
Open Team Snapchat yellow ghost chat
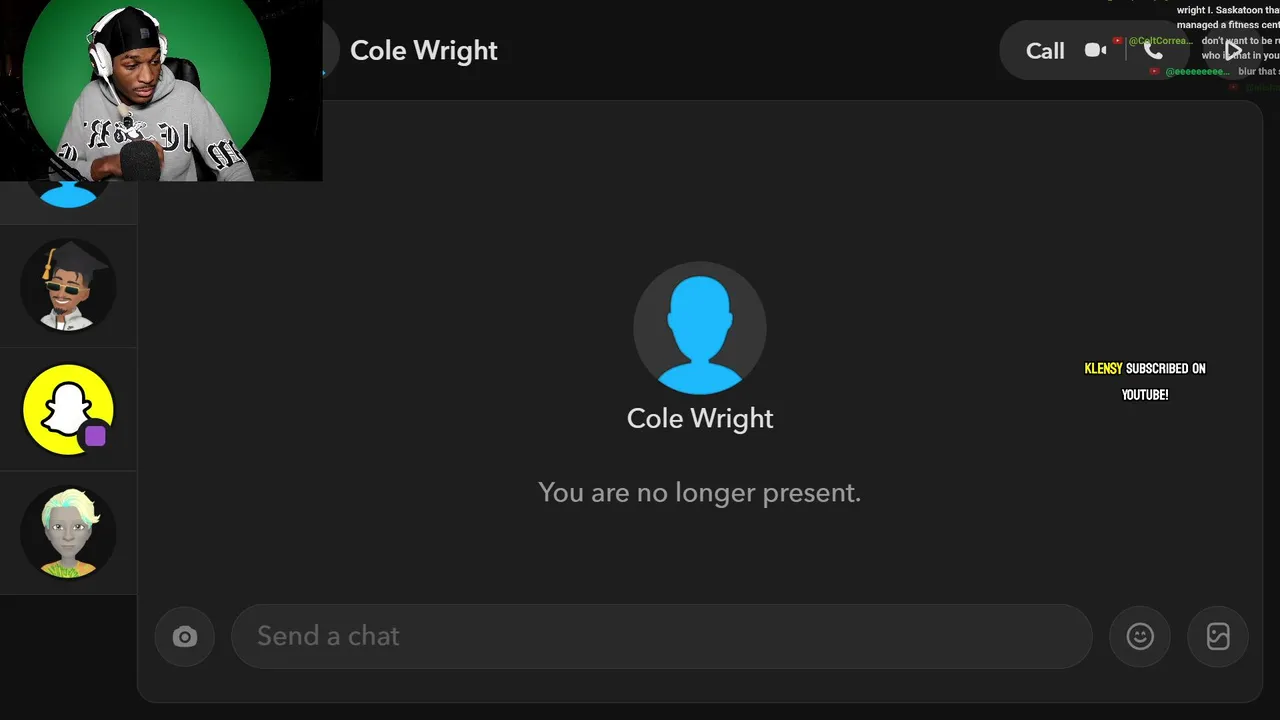[x=68, y=409]
